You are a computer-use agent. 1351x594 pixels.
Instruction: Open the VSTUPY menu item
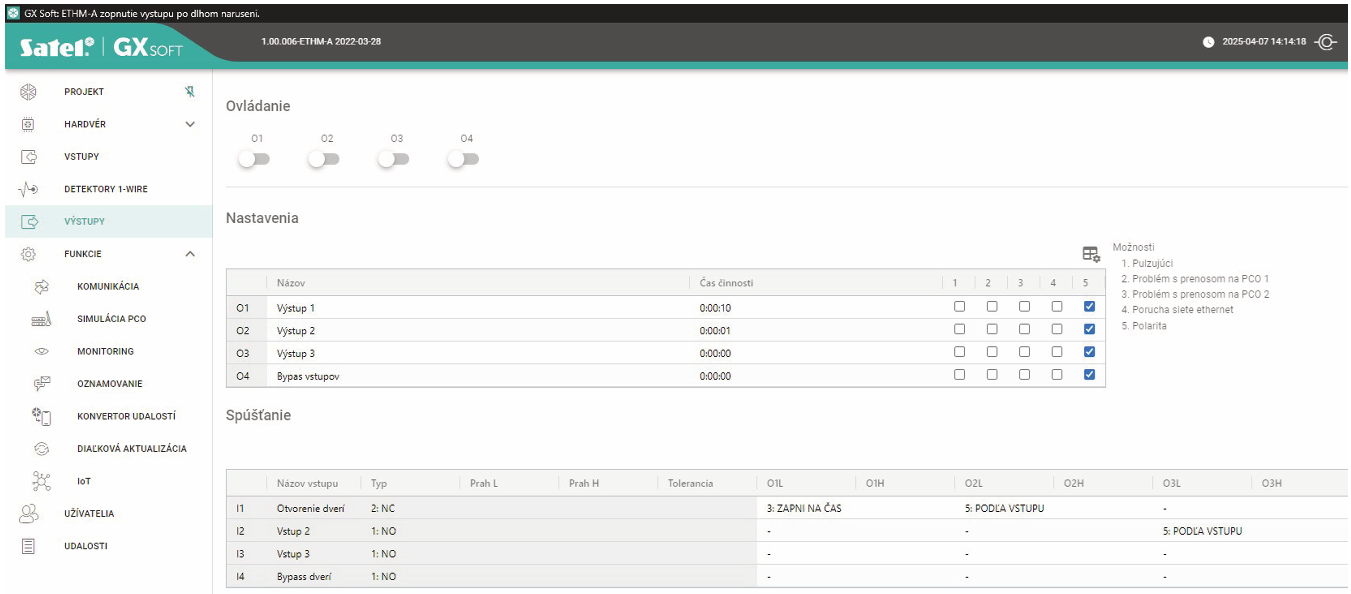[x=82, y=157]
